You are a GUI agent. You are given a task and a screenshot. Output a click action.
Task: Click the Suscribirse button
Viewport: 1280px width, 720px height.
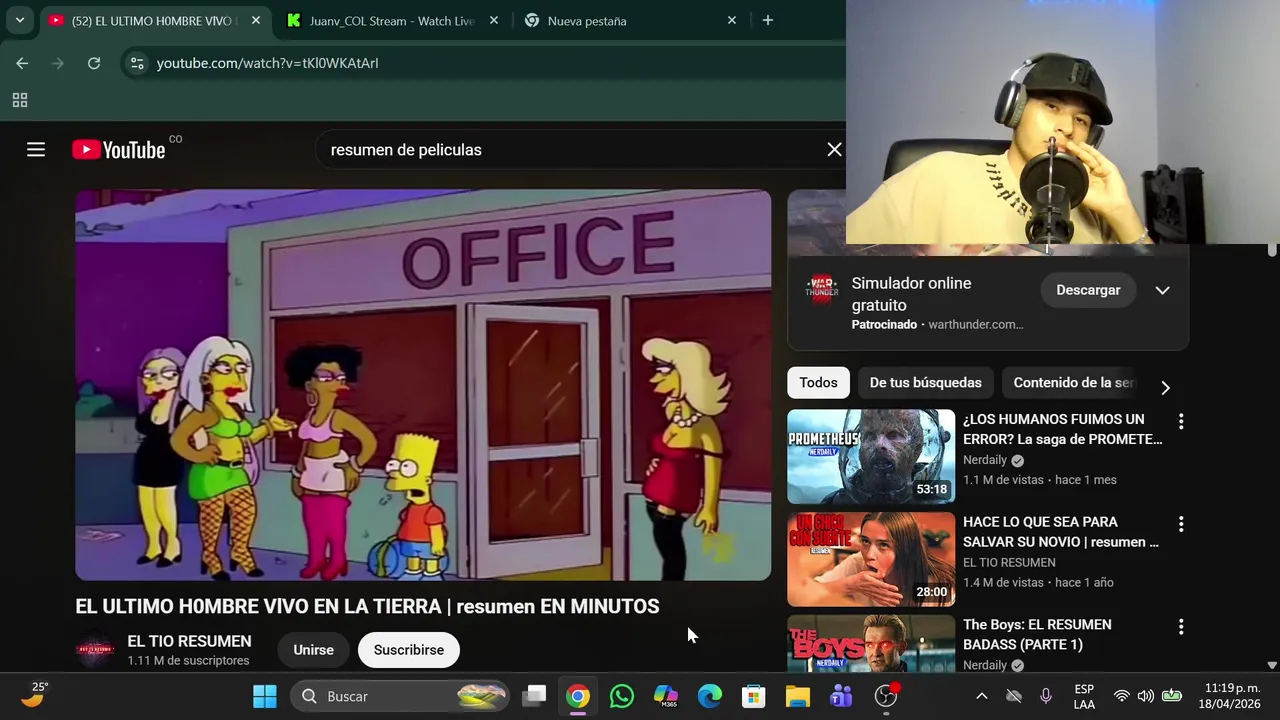pos(409,650)
